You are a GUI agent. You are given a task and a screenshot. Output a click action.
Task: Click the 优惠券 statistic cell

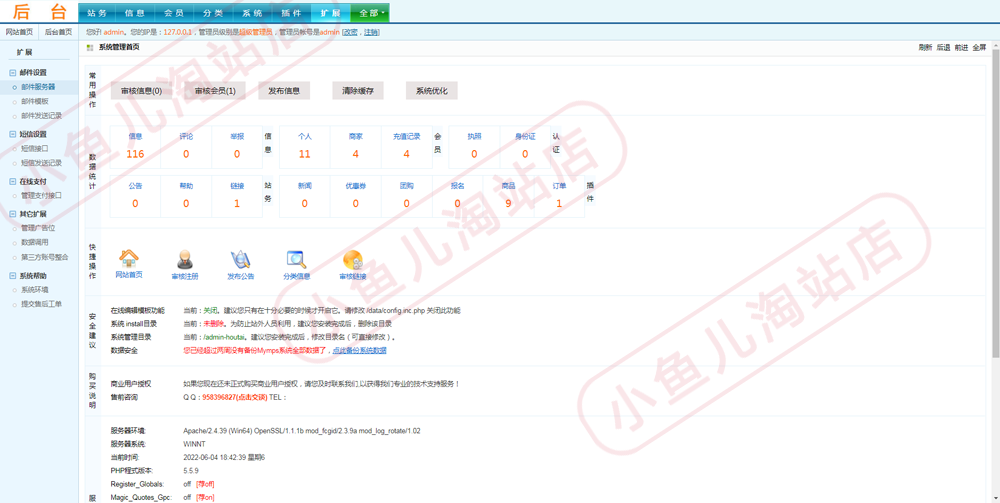tap(355, 196)
